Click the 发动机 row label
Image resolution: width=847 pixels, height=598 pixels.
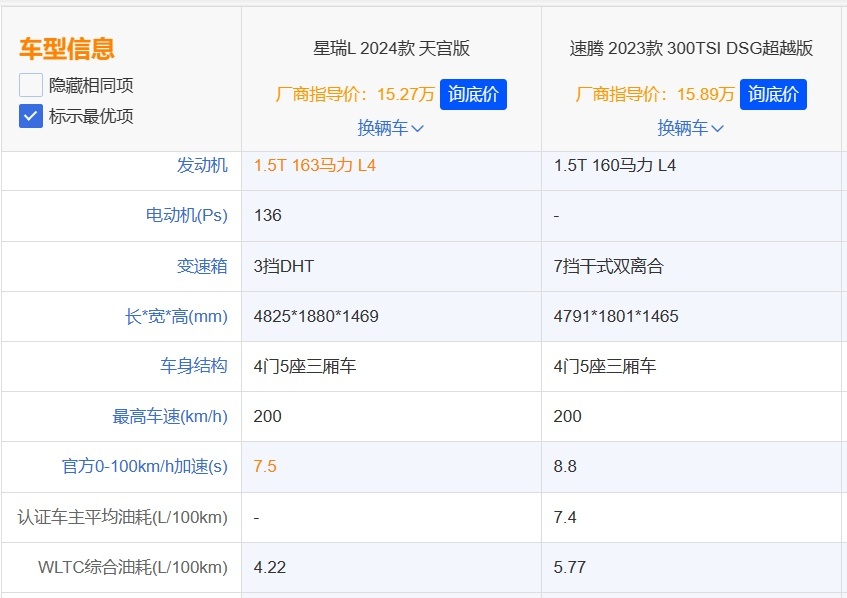point(202,165)
